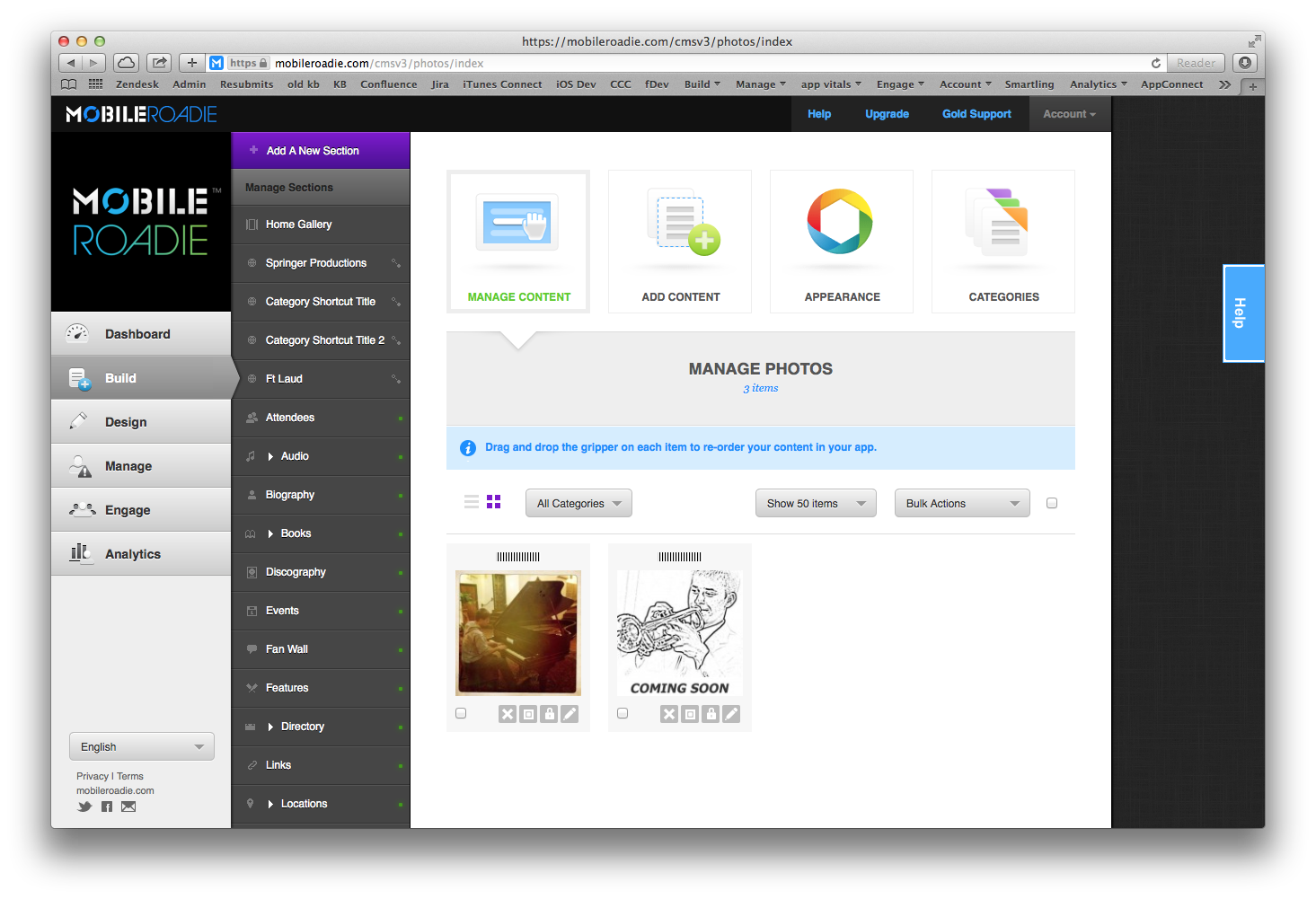This screenshot has height=899, width=1316.
Task: Open the Bulk Actions dropdown
Action: pos(961,503)
